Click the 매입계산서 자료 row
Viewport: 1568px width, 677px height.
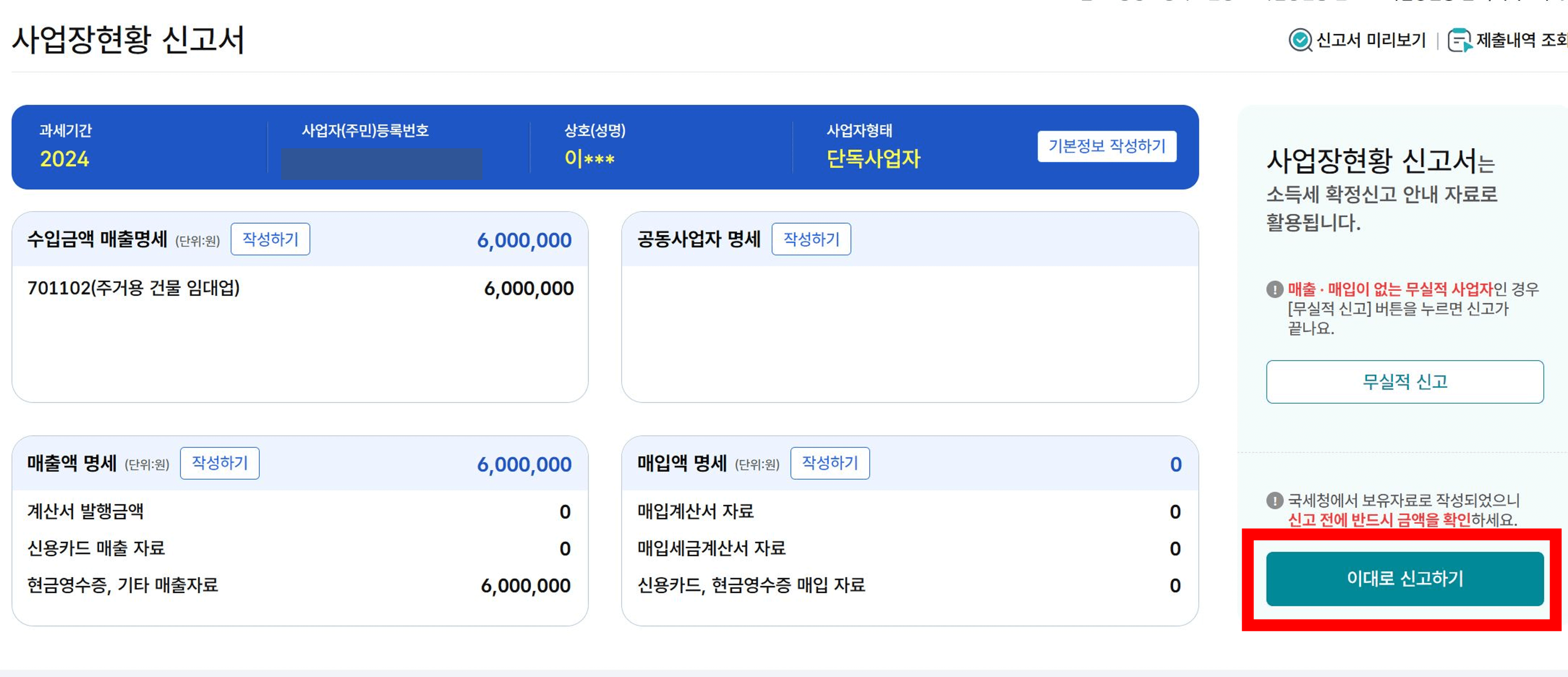coord(694,512)
